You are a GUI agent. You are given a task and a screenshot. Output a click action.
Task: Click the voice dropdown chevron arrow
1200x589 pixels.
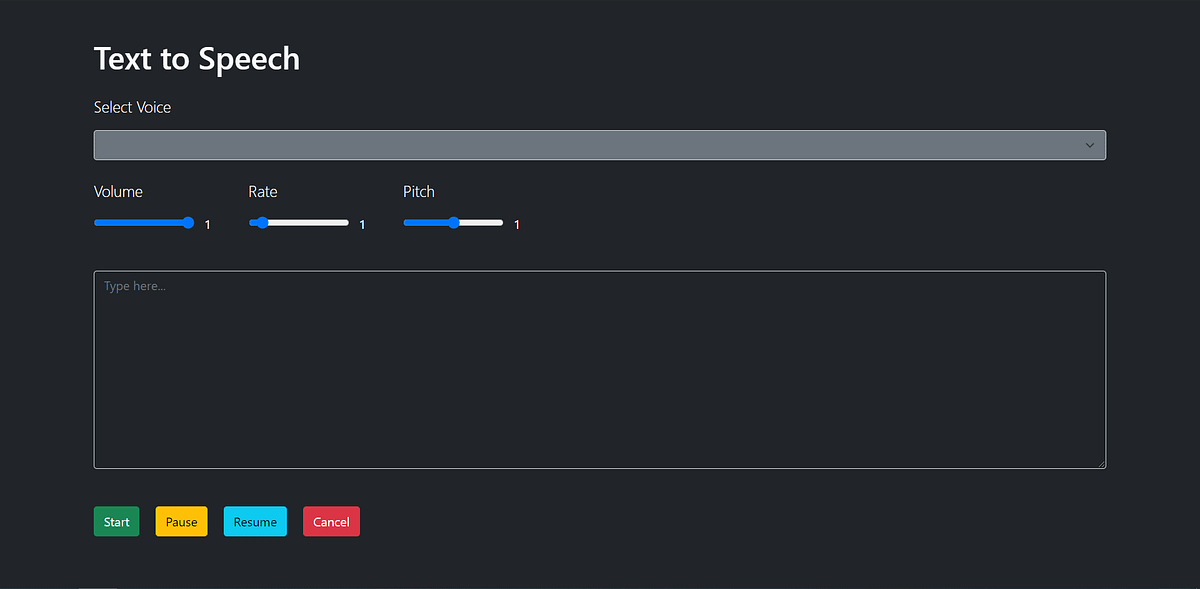point(1089,144)
